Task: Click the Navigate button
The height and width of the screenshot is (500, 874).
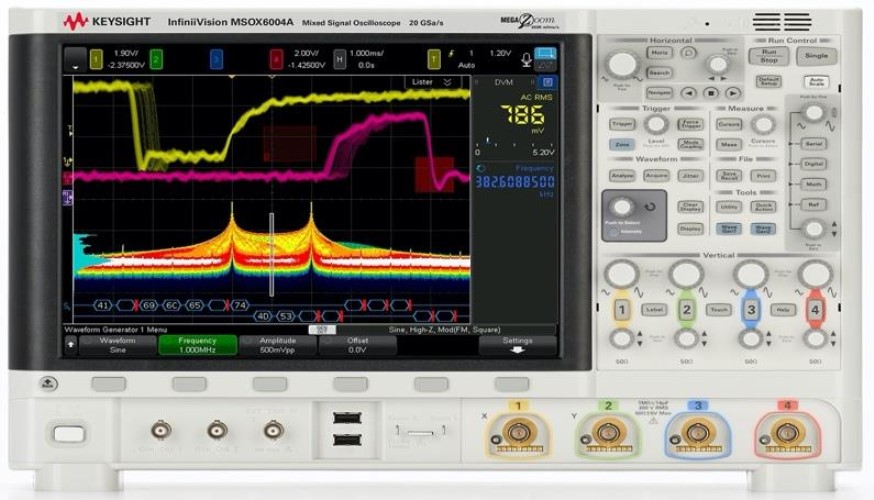Action: point(659,93)
